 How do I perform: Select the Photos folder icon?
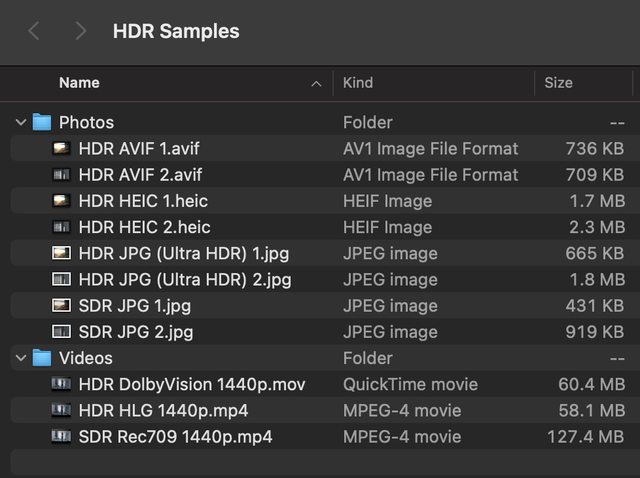42,122
